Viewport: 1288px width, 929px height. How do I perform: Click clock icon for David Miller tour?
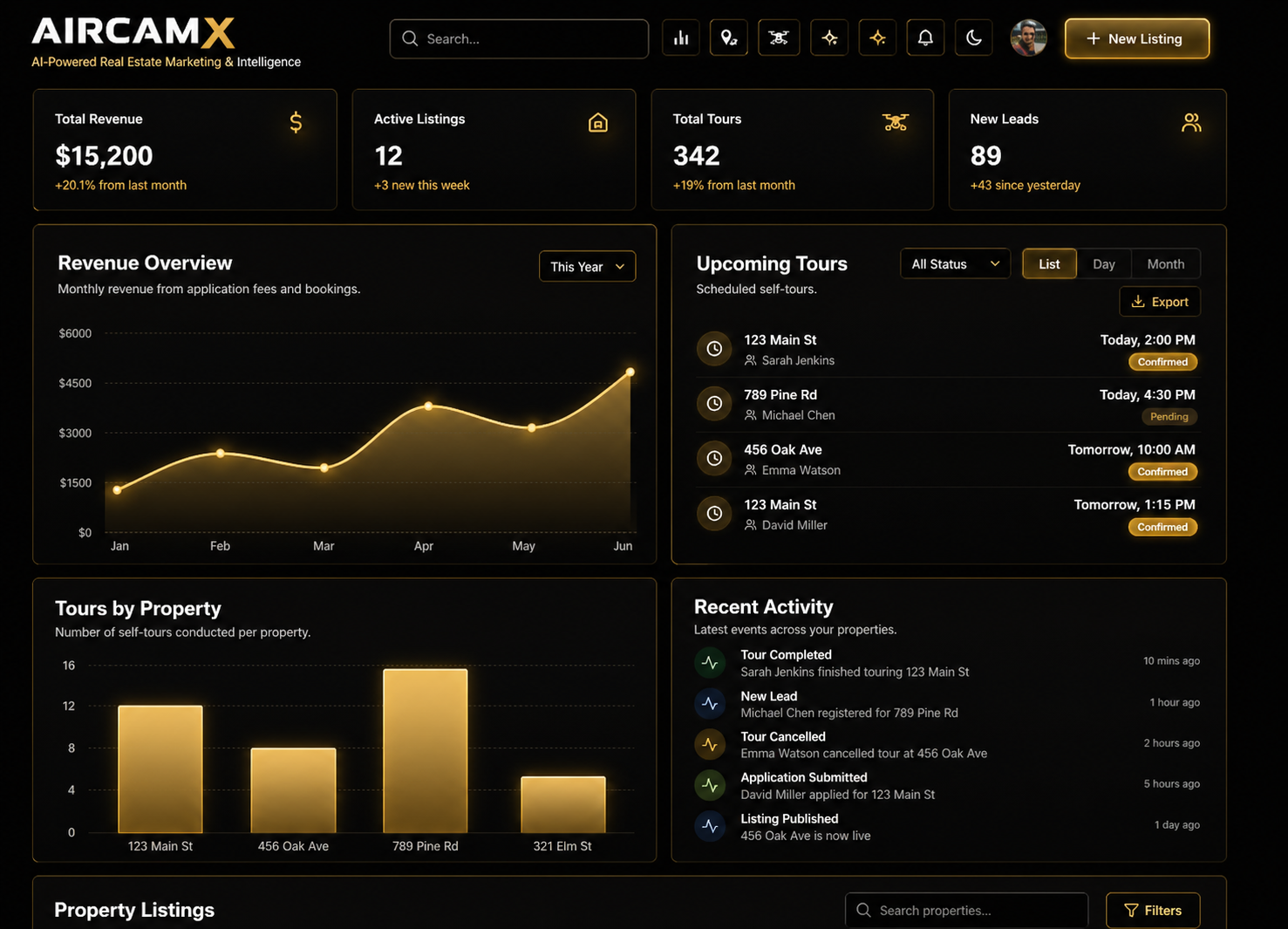point(714,513)
